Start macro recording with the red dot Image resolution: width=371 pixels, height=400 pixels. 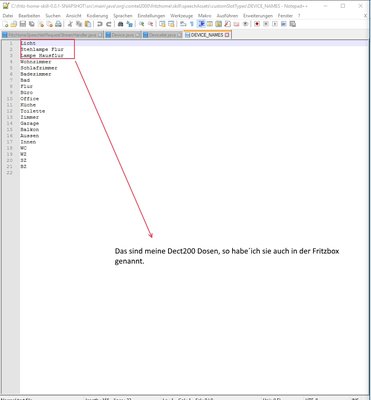point(257,24)
